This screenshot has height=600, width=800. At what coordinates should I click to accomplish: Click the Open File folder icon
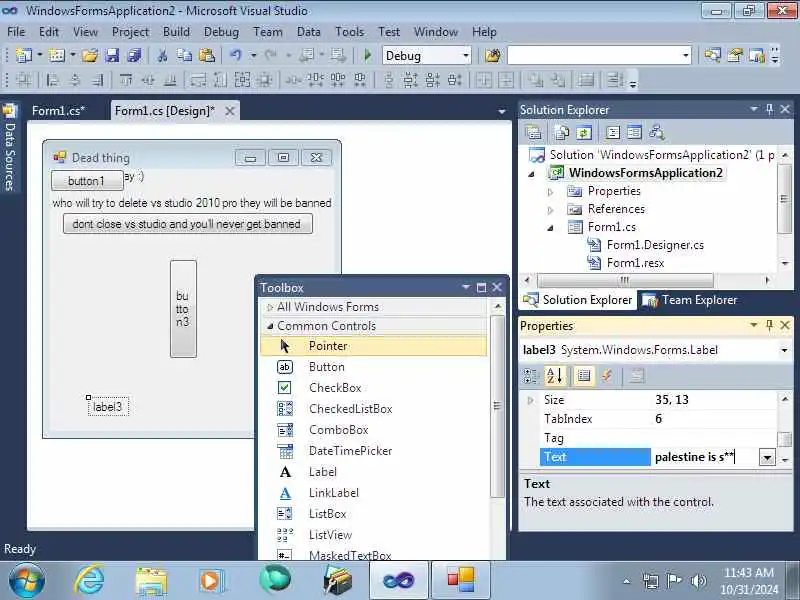pos(90,55)
